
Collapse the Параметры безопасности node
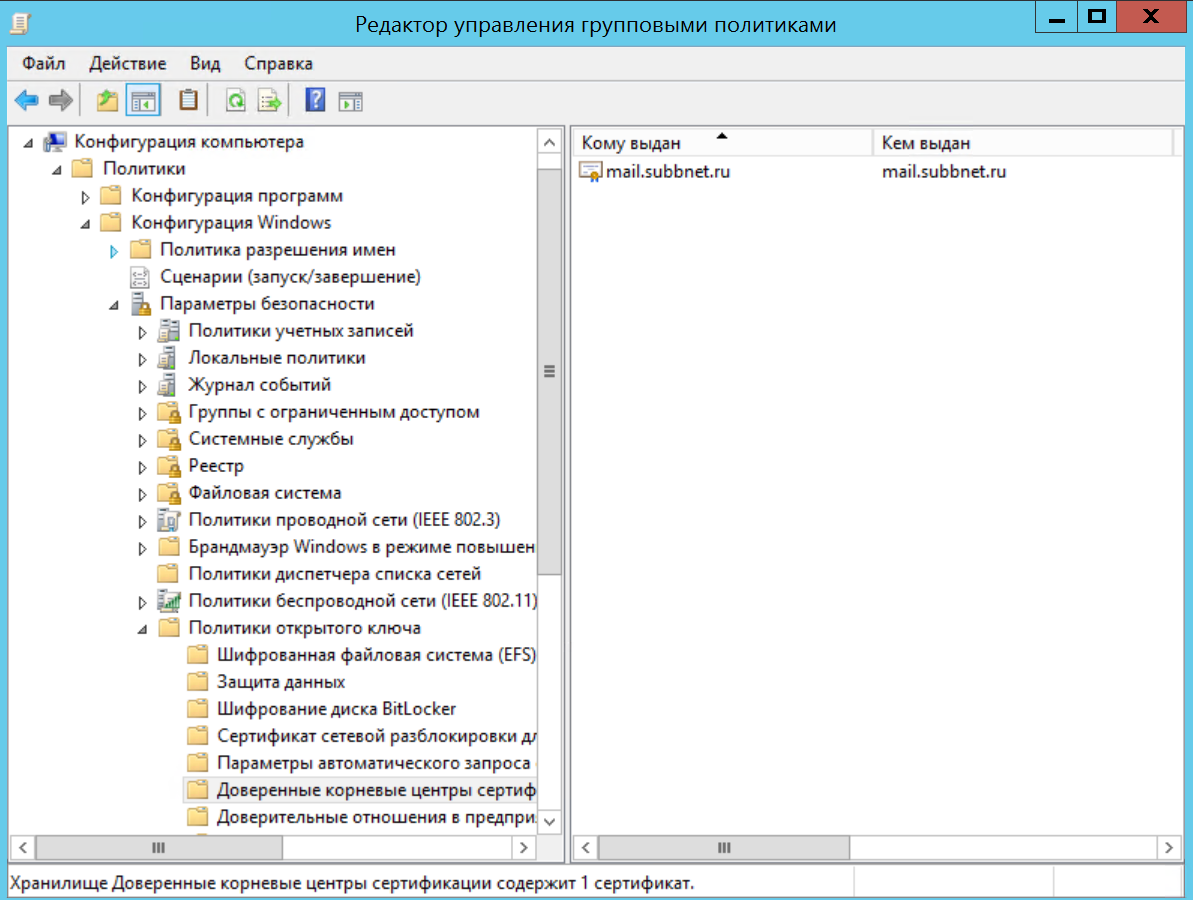114,304
